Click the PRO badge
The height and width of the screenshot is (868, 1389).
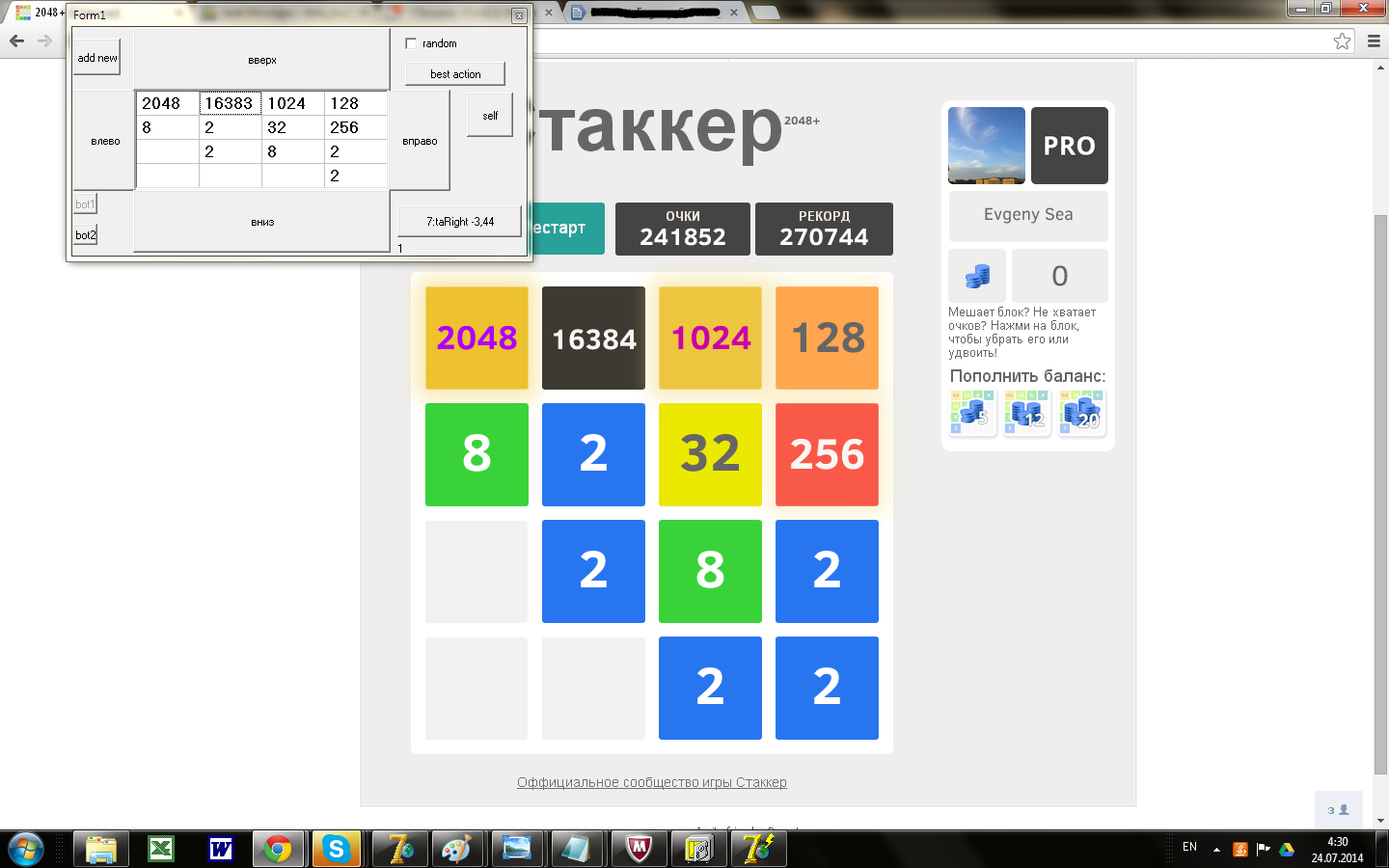(x=1070, y=146)
